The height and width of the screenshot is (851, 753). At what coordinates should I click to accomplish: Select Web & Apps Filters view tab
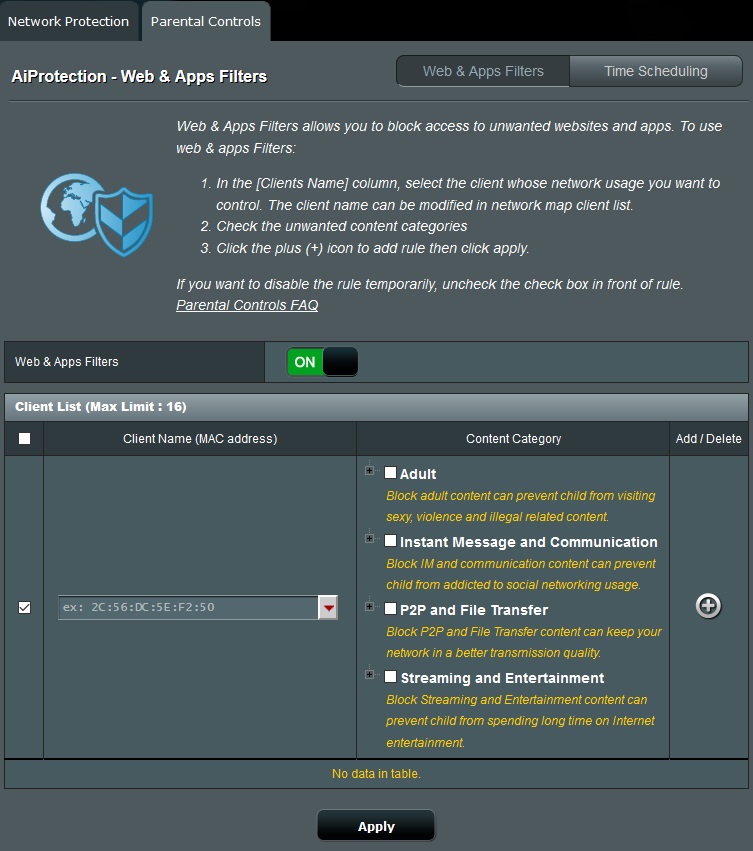483,71
